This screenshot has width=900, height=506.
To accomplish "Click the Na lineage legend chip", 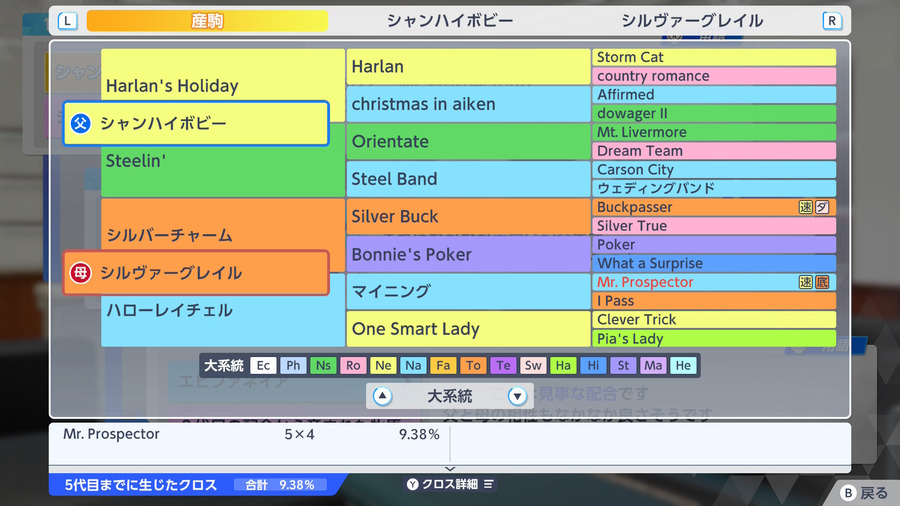I will pyautogui.click(x=413, y=365).
